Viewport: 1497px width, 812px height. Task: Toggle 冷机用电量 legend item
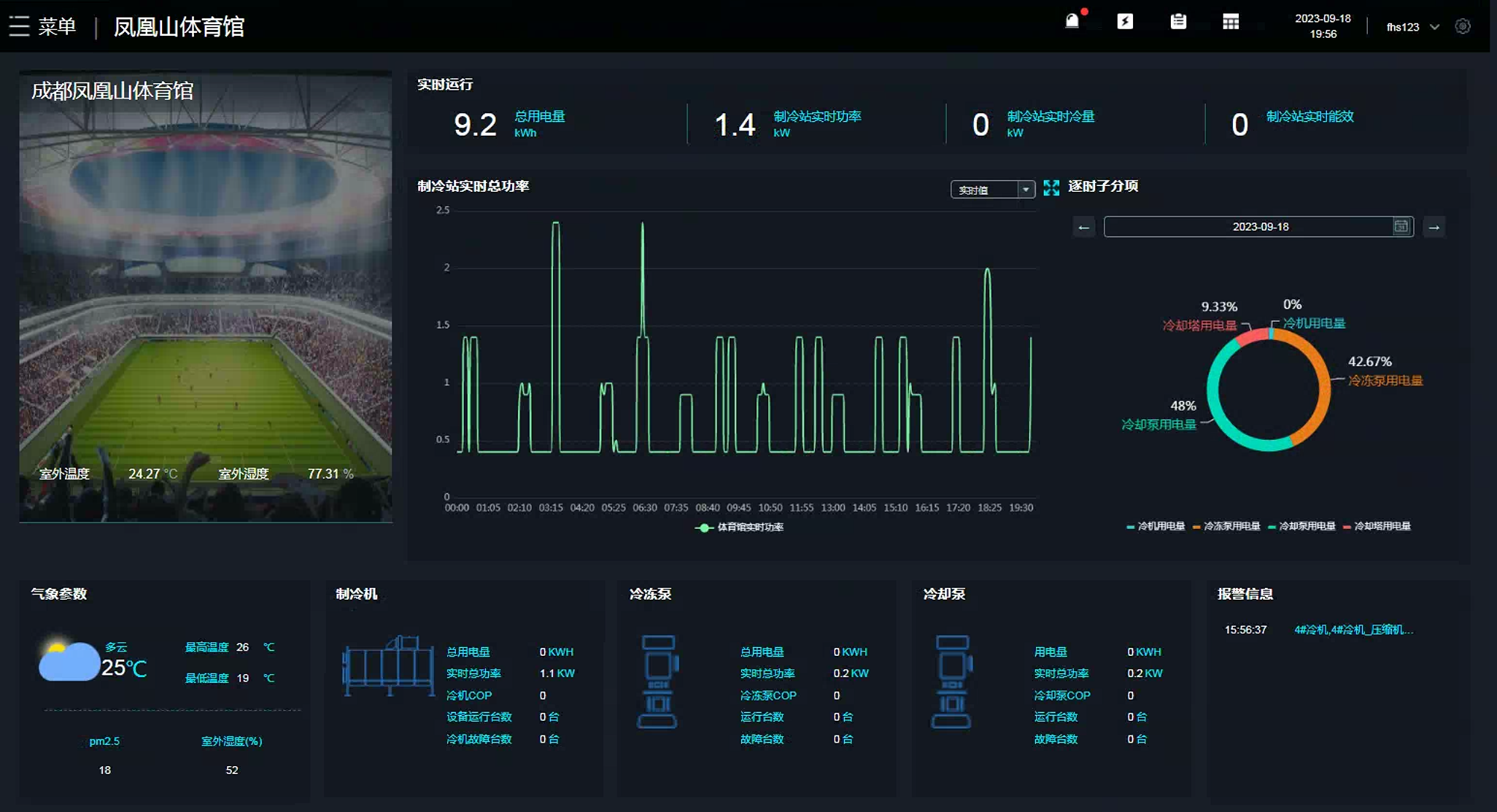[x=1160, y=526]
